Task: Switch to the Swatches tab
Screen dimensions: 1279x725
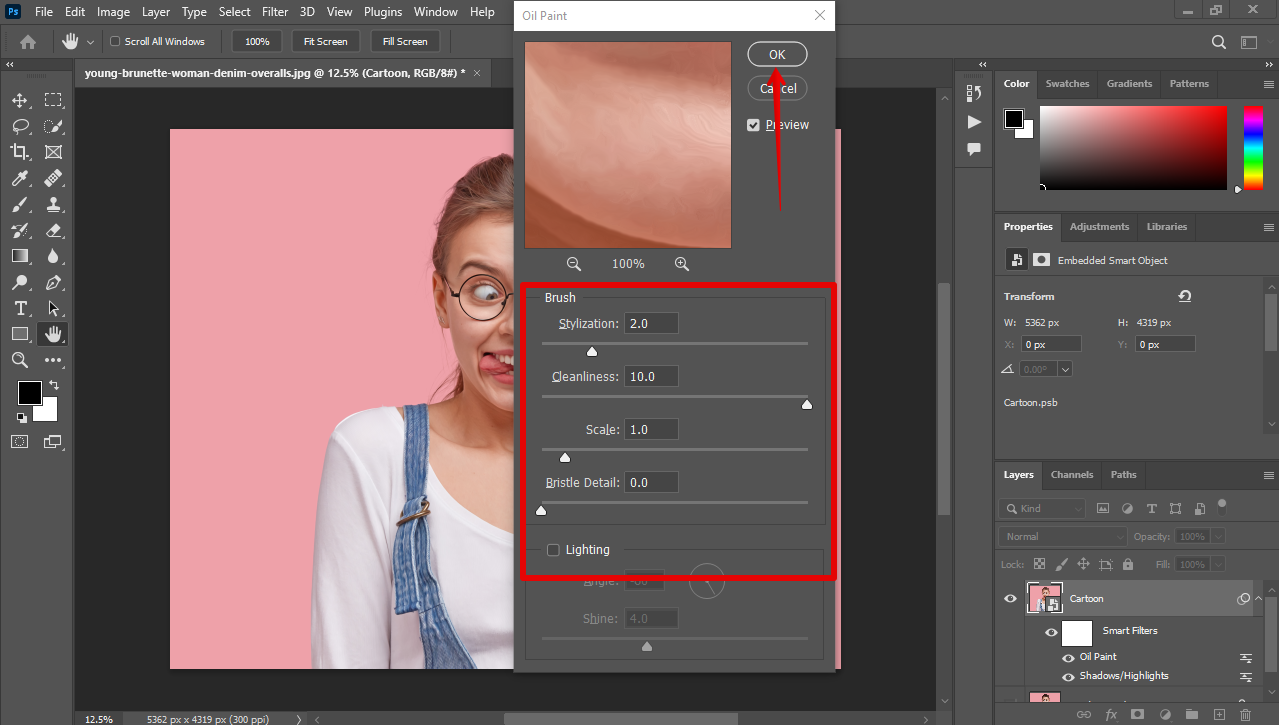Action: point(1067,84)
